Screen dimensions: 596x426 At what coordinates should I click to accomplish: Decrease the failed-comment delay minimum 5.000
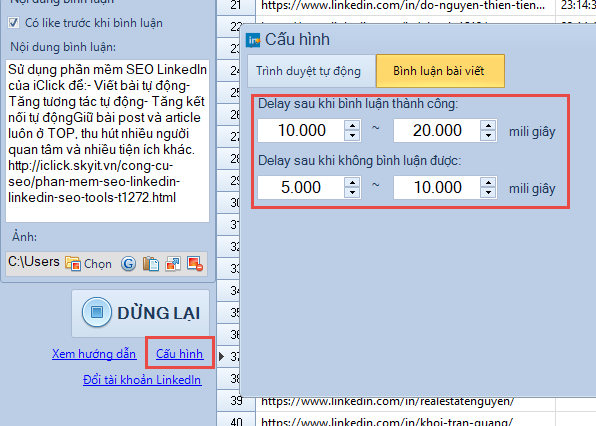pyautogui.click(x=352, y=193)
